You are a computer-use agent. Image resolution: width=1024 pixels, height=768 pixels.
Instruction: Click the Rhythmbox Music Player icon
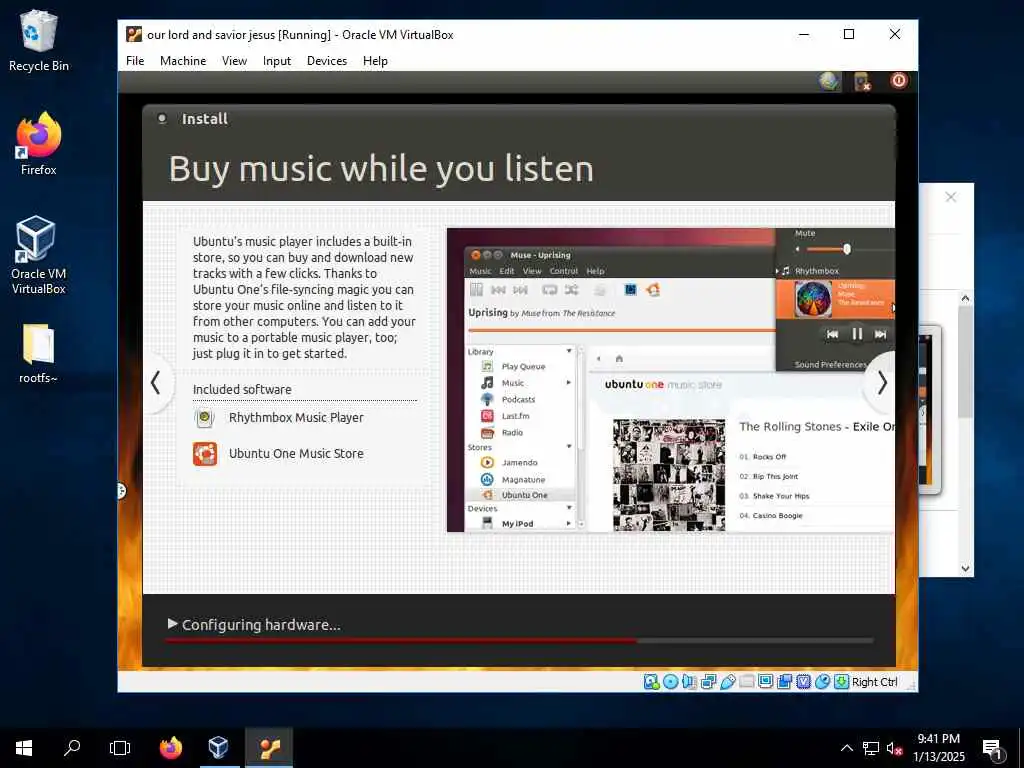[204, 417]
